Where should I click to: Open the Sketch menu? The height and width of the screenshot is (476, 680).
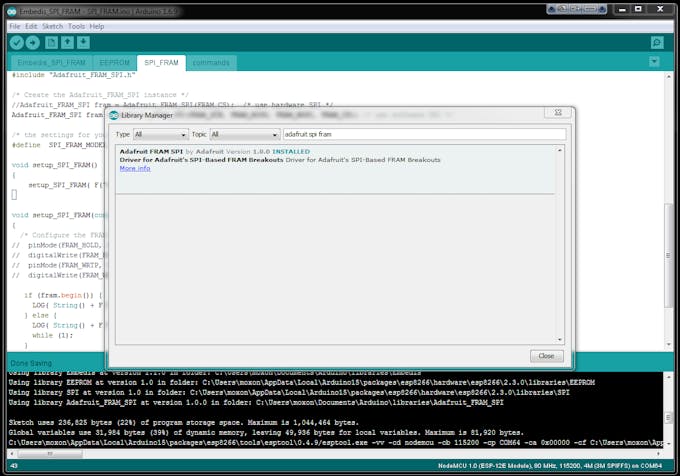[x=52, y=26]
